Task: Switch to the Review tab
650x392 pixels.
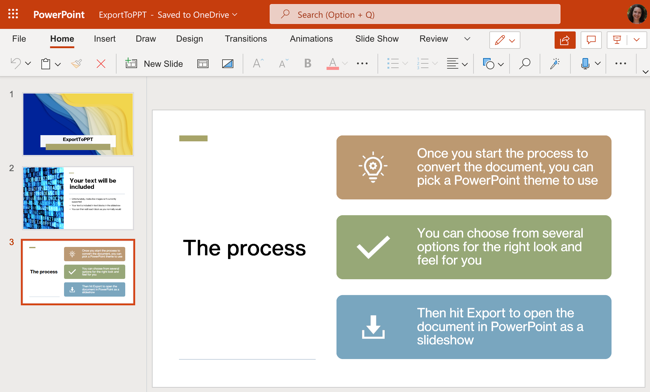Action: [434, 39]
